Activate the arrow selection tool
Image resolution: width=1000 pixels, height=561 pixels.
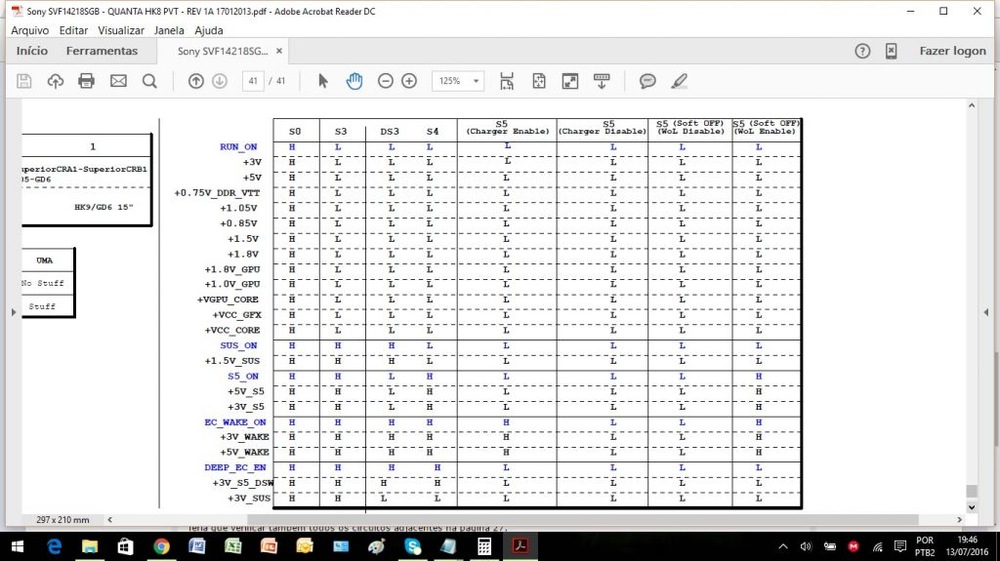(x=323, y=81)
